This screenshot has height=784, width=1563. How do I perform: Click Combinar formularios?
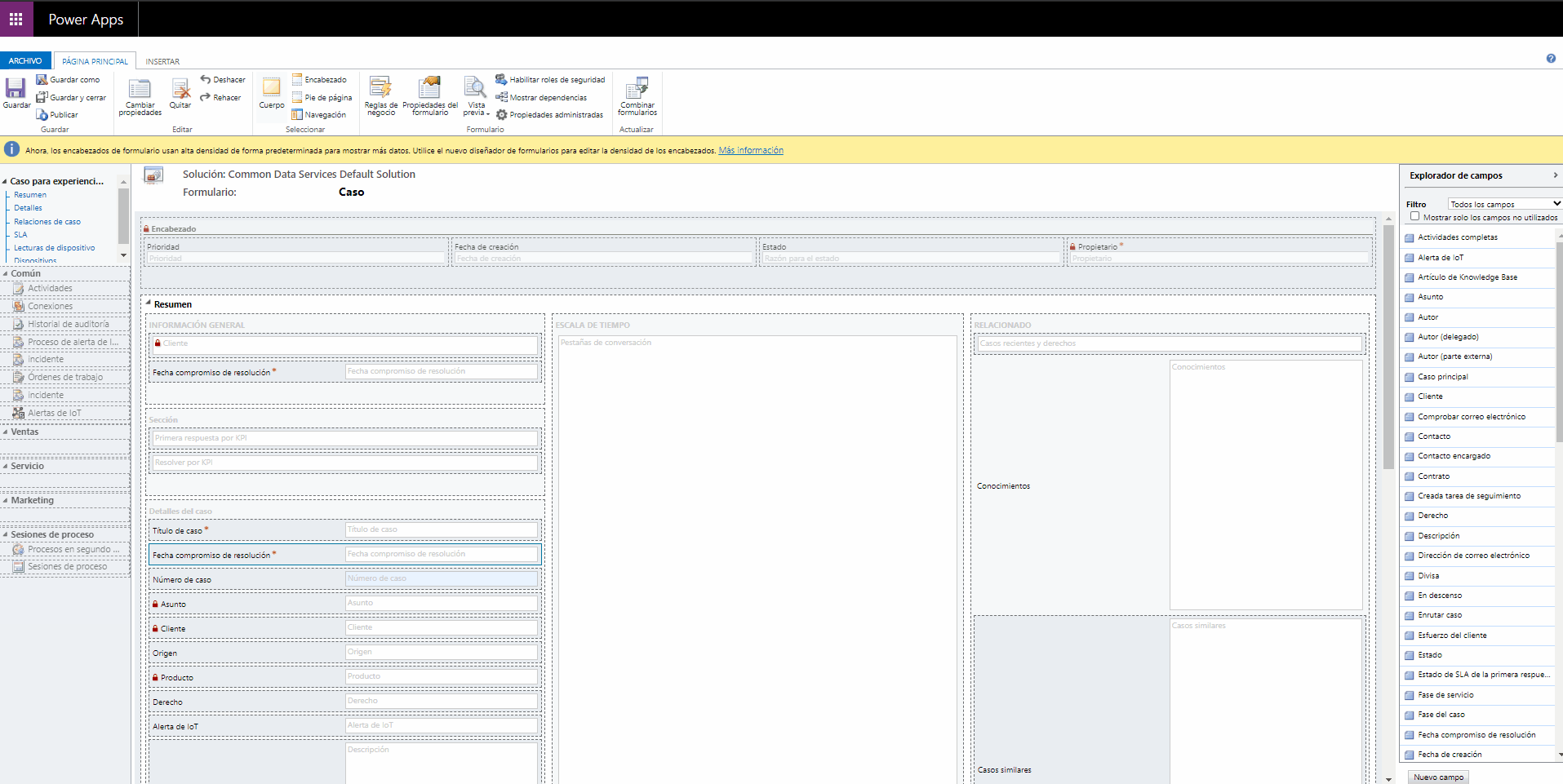click(x=637, y=96)
